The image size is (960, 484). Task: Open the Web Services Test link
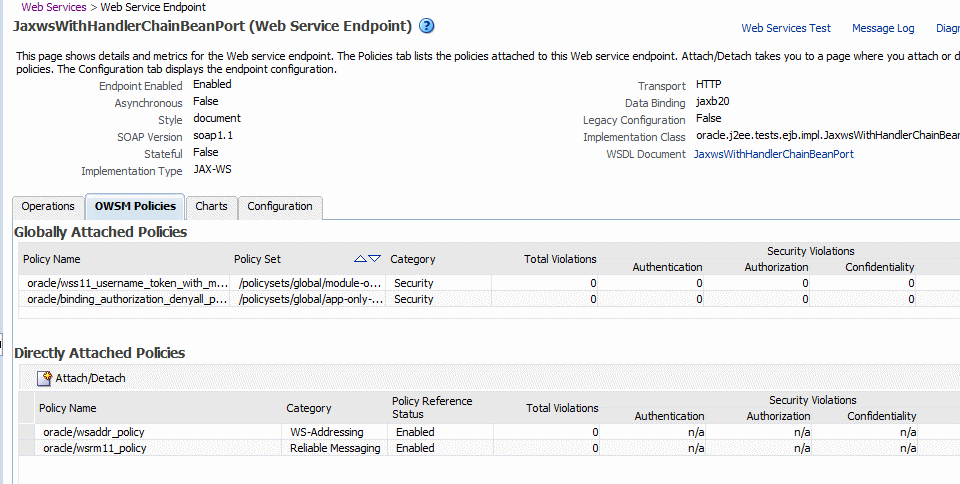tap(785, 28)
